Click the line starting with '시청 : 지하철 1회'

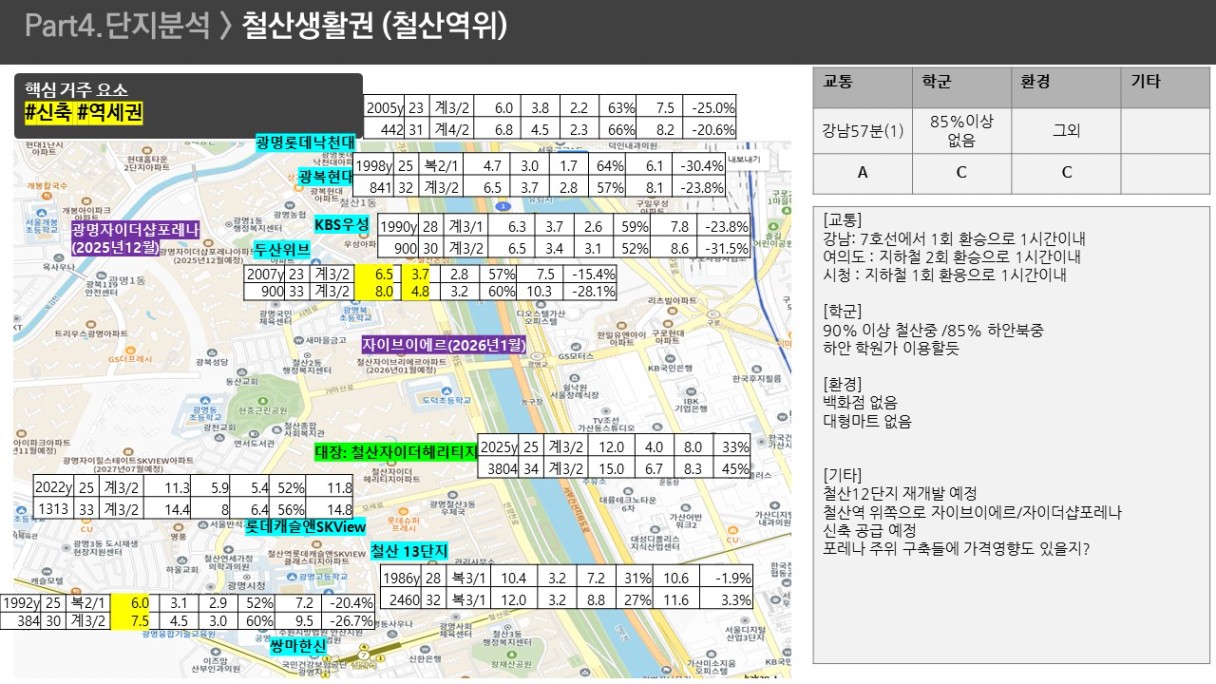(944, 275)
